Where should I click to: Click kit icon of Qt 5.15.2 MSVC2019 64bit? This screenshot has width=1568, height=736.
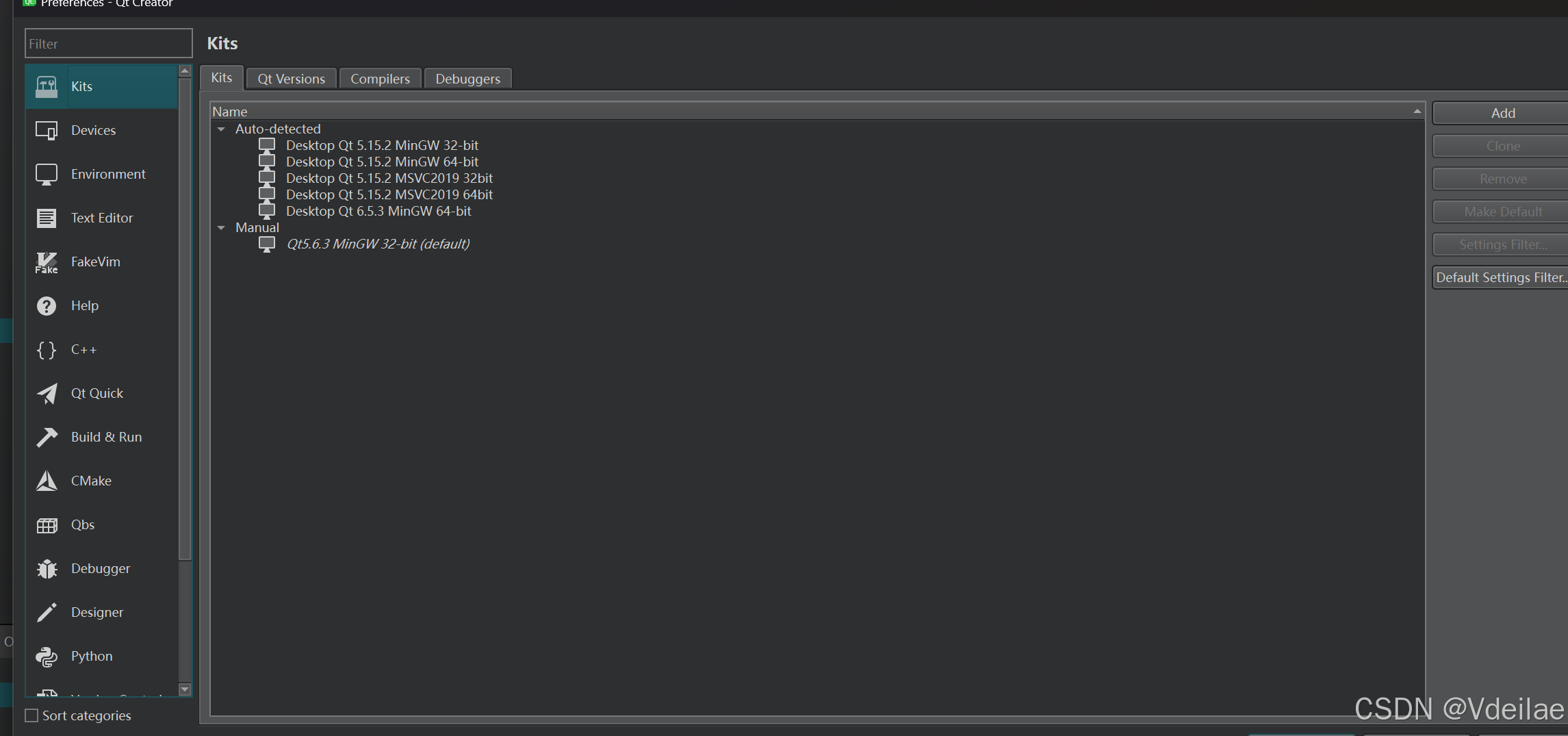[267, 194]
